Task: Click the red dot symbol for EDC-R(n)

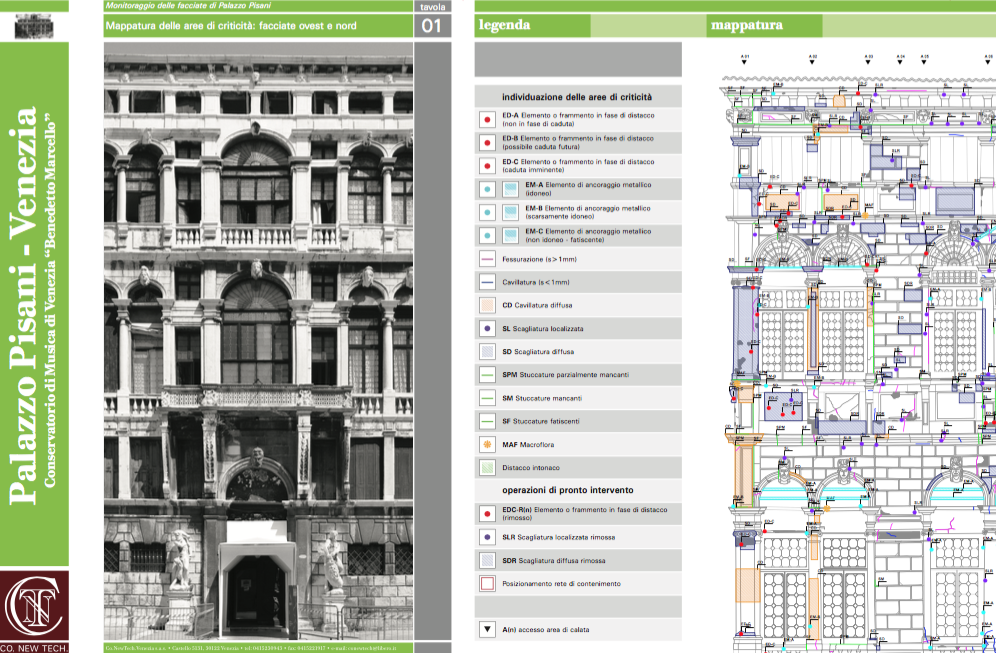Action: click(x=487, y=513)
